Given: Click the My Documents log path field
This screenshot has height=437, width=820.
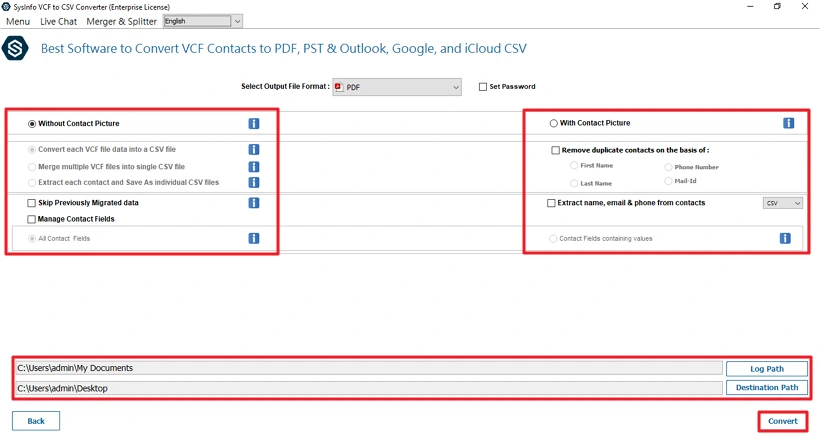Looking at the screenshot, I should 369,368.
